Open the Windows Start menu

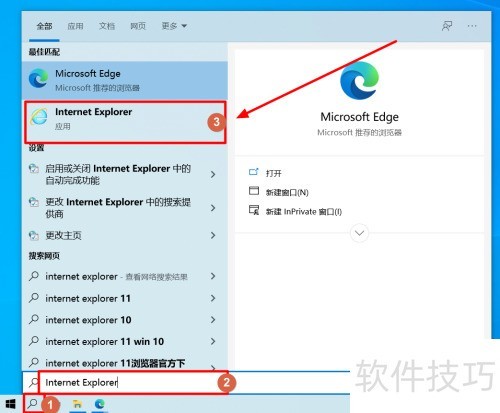[x=10, y=404]
